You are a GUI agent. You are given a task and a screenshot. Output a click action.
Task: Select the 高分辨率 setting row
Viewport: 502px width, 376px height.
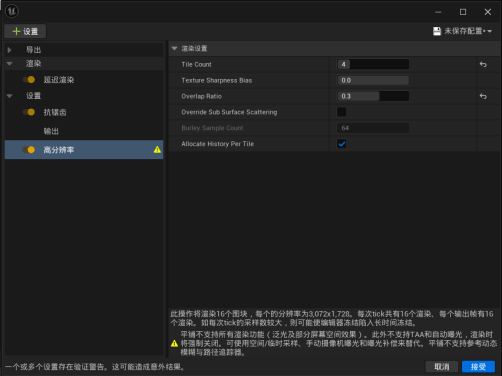(x=84, y=150)
